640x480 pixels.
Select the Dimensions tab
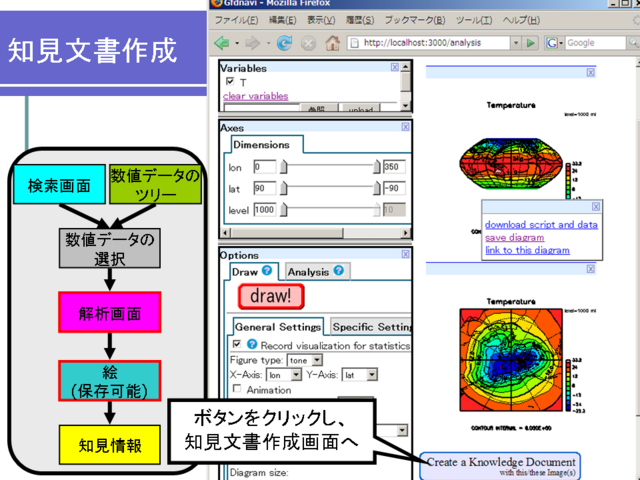click(267, 144)
